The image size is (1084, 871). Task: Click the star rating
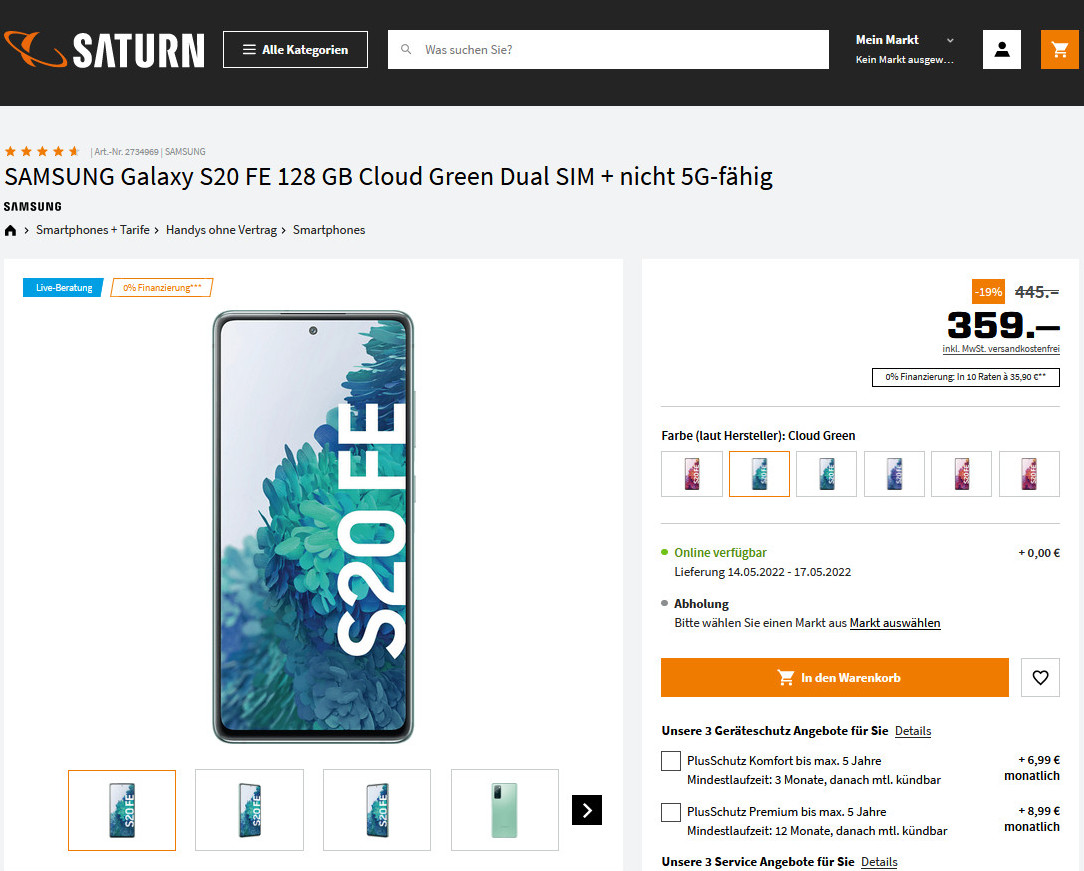[x=42, y=151]
